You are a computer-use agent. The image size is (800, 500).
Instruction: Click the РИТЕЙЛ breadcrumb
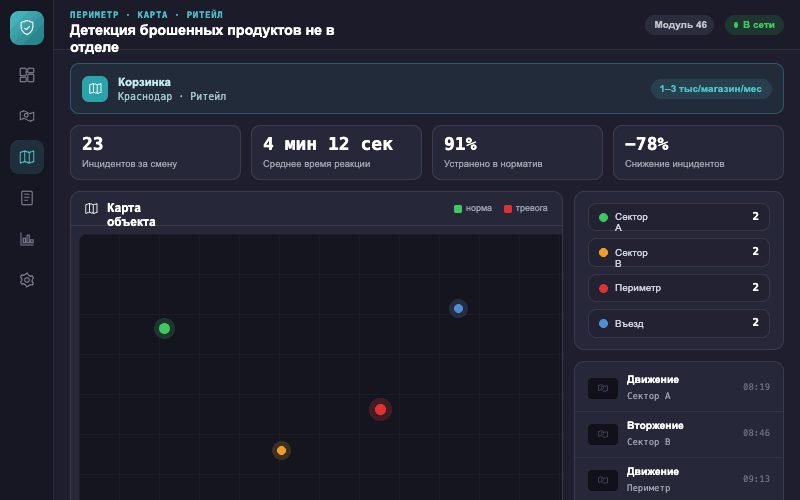pyautogui.click(x=204, y=15)
